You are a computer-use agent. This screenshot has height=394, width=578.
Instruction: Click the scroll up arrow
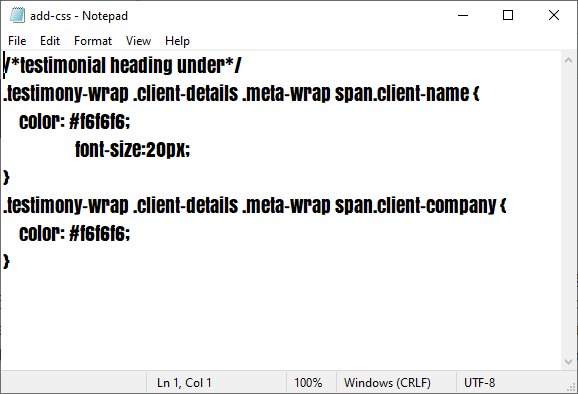click(x=568, y=60)
